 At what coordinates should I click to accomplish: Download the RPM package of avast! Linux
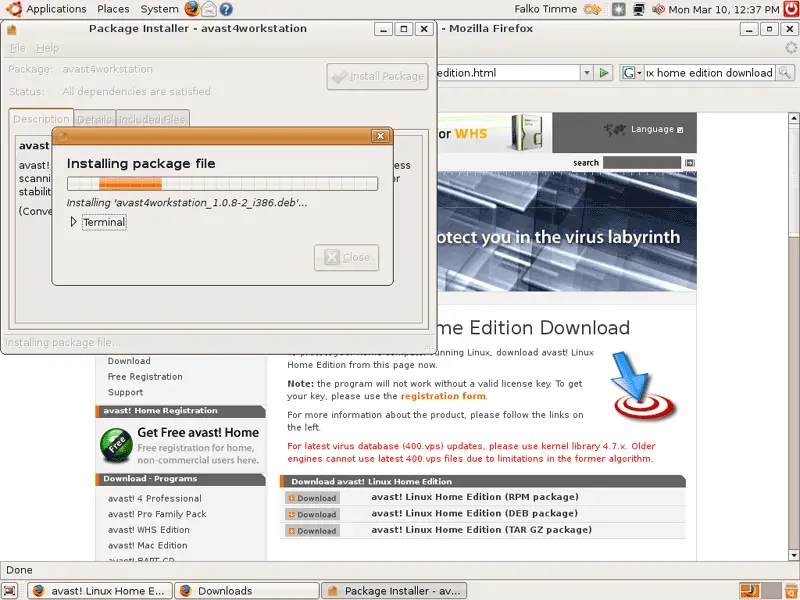tap(312, 498)
